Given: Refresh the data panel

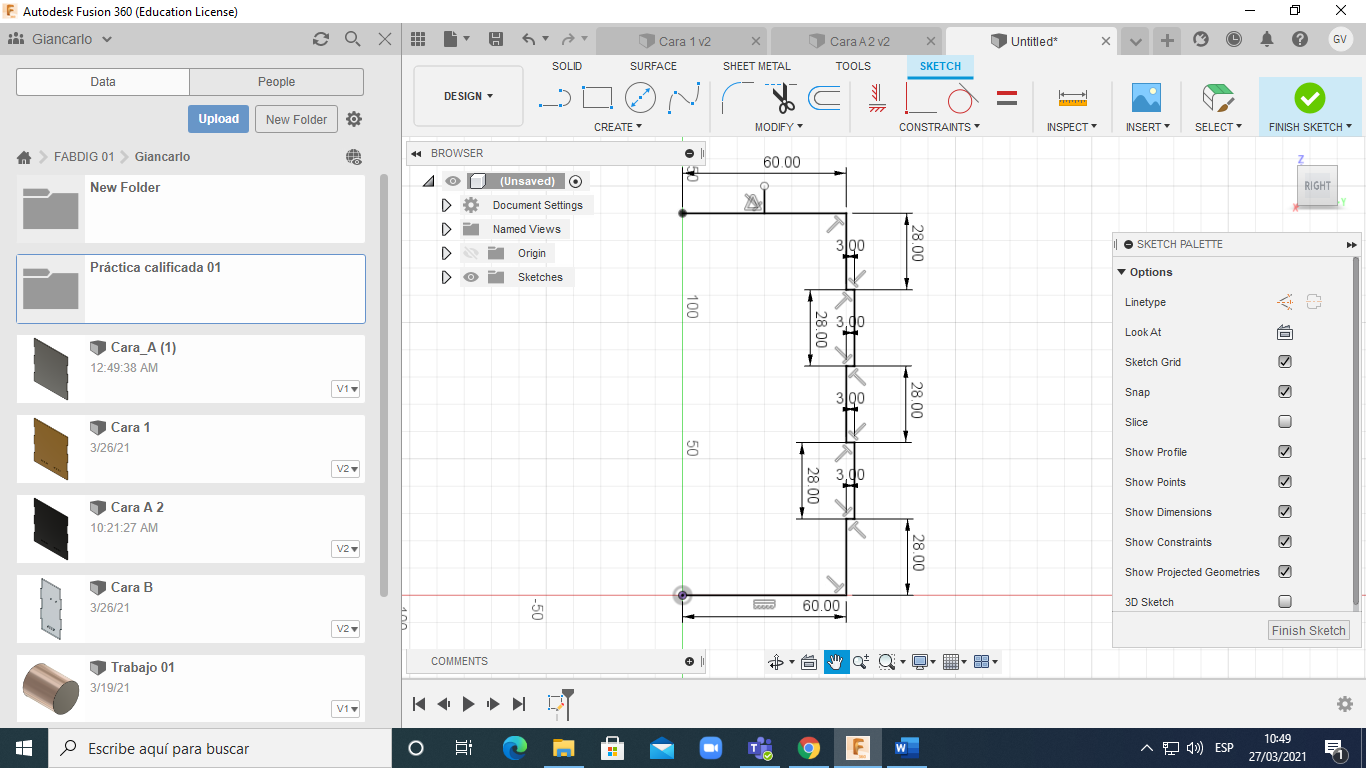Looking at the screenshot, I should click(321, 39).
